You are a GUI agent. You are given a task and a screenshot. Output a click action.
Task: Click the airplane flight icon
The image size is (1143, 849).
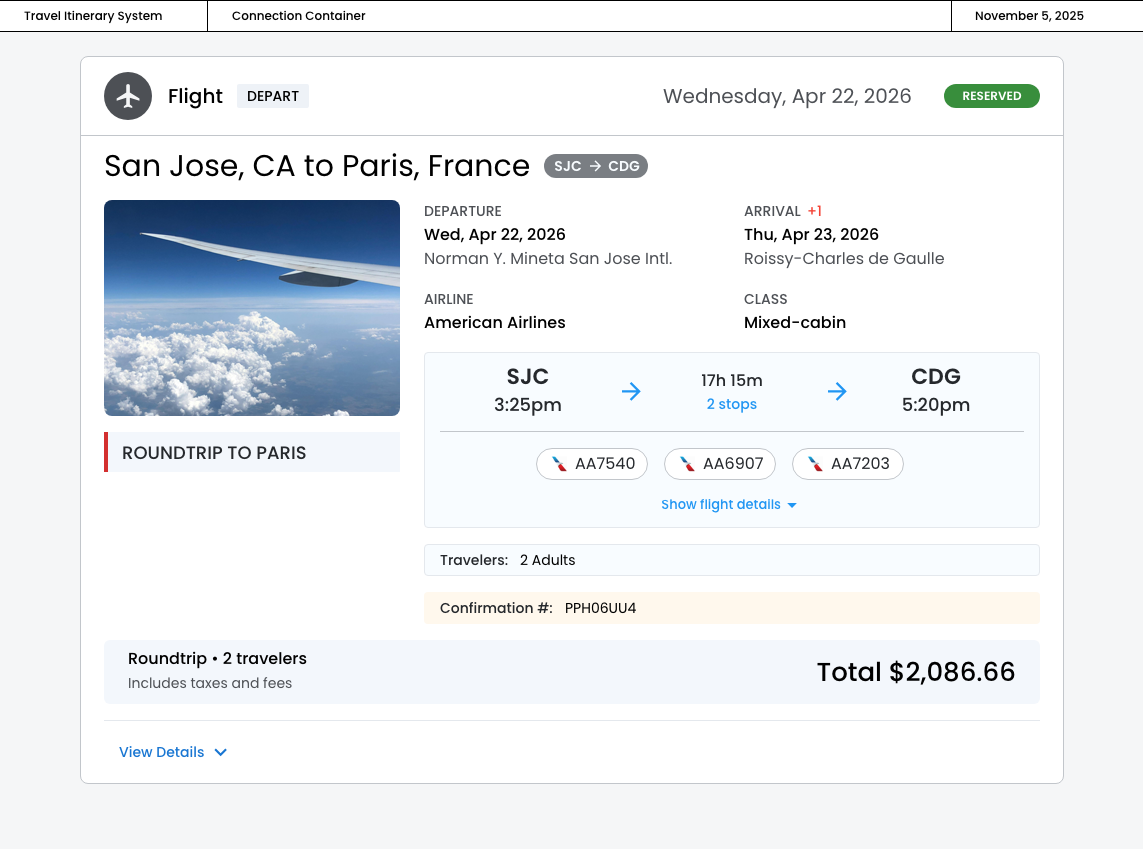click(128, 96)
